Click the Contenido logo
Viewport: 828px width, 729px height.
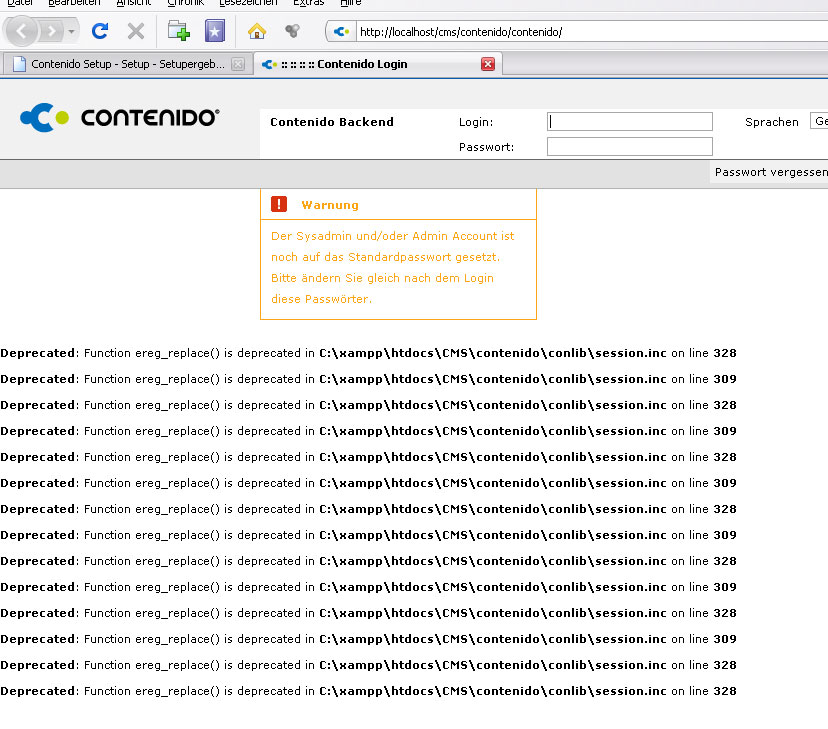click(120, 117)
